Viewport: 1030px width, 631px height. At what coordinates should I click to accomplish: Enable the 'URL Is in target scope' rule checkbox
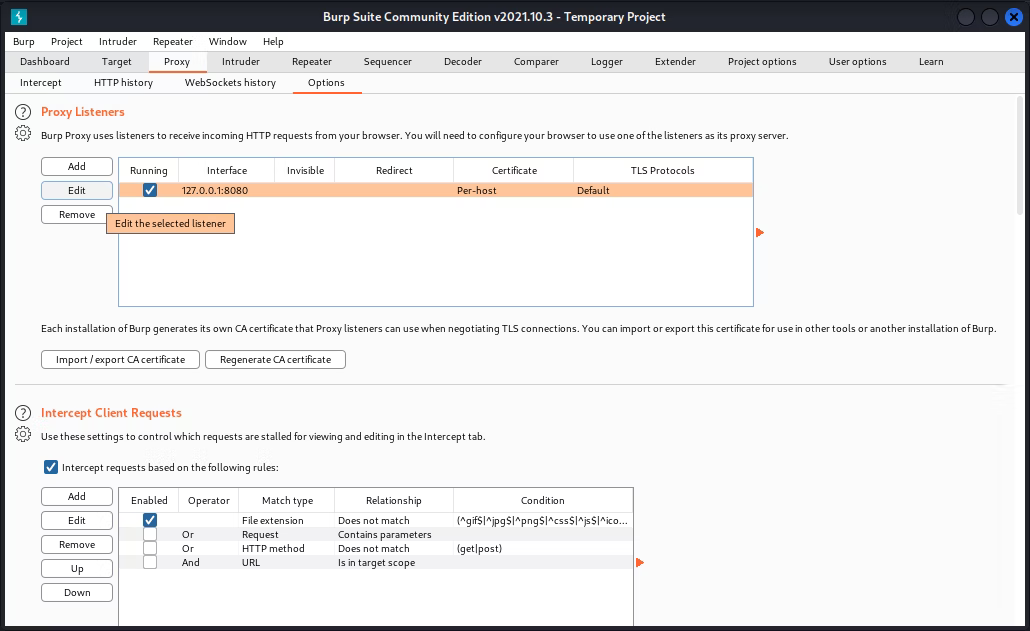[150, 563]
